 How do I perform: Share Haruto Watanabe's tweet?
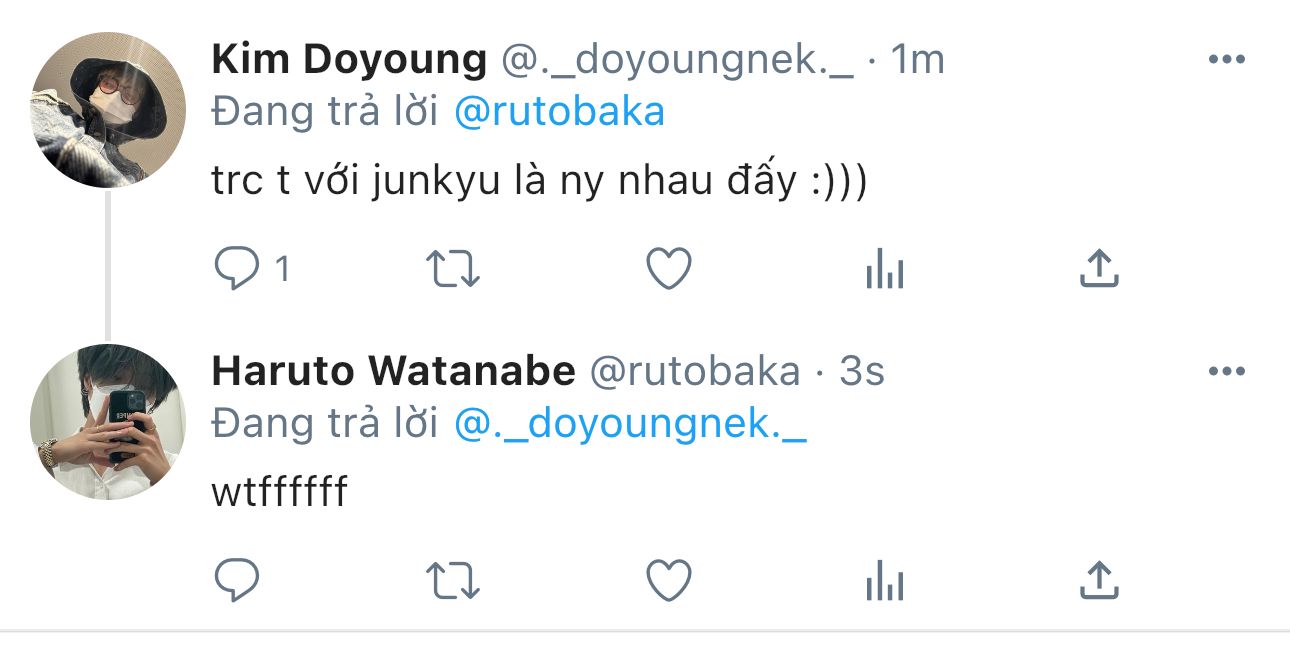1098,579
